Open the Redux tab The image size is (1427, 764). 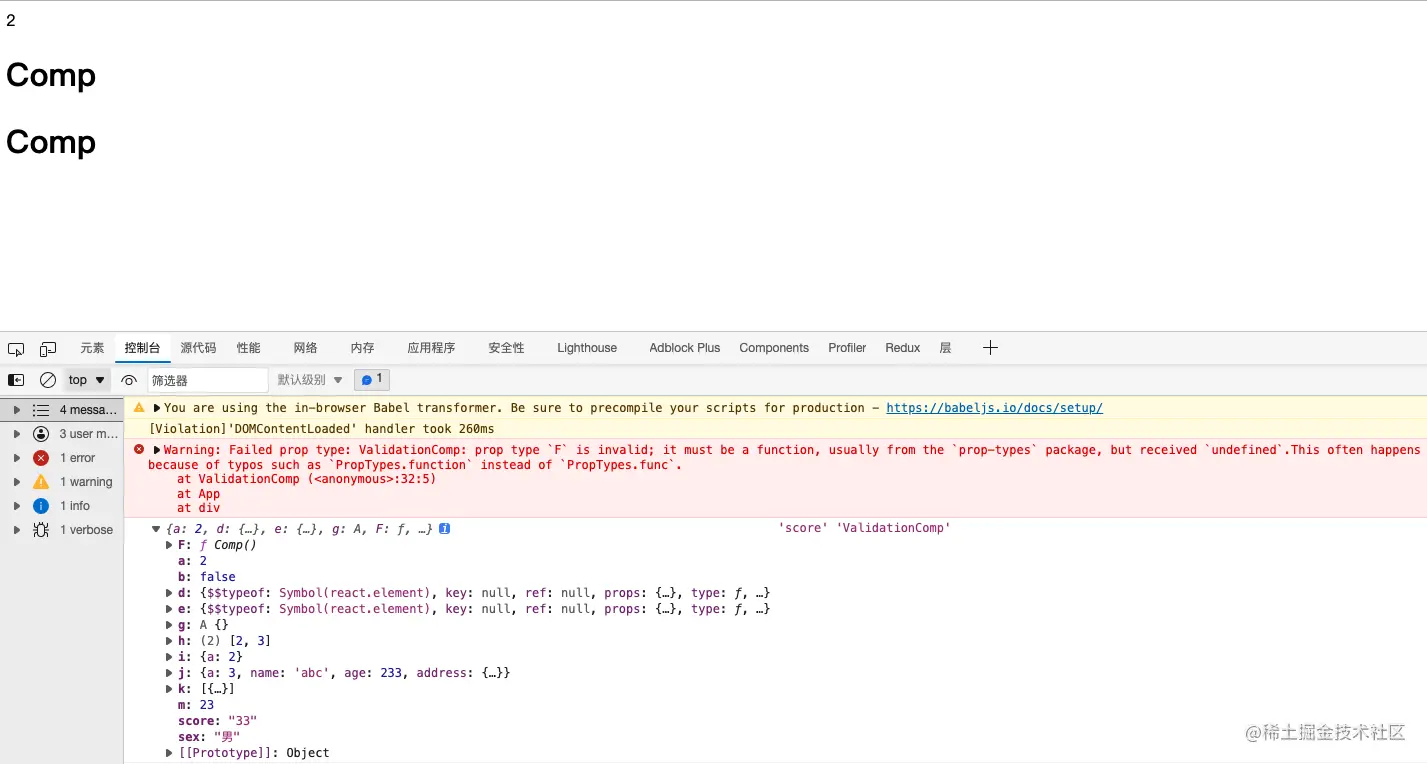point(902,348)
